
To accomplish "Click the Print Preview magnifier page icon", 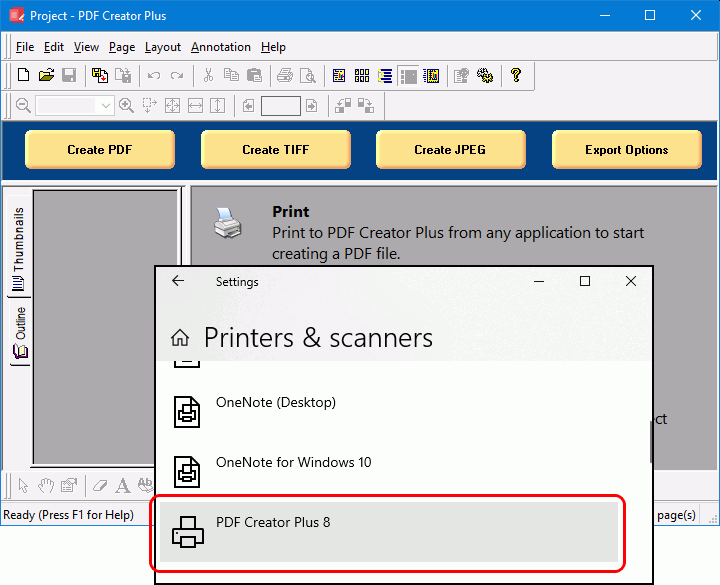I will (308, 75).
